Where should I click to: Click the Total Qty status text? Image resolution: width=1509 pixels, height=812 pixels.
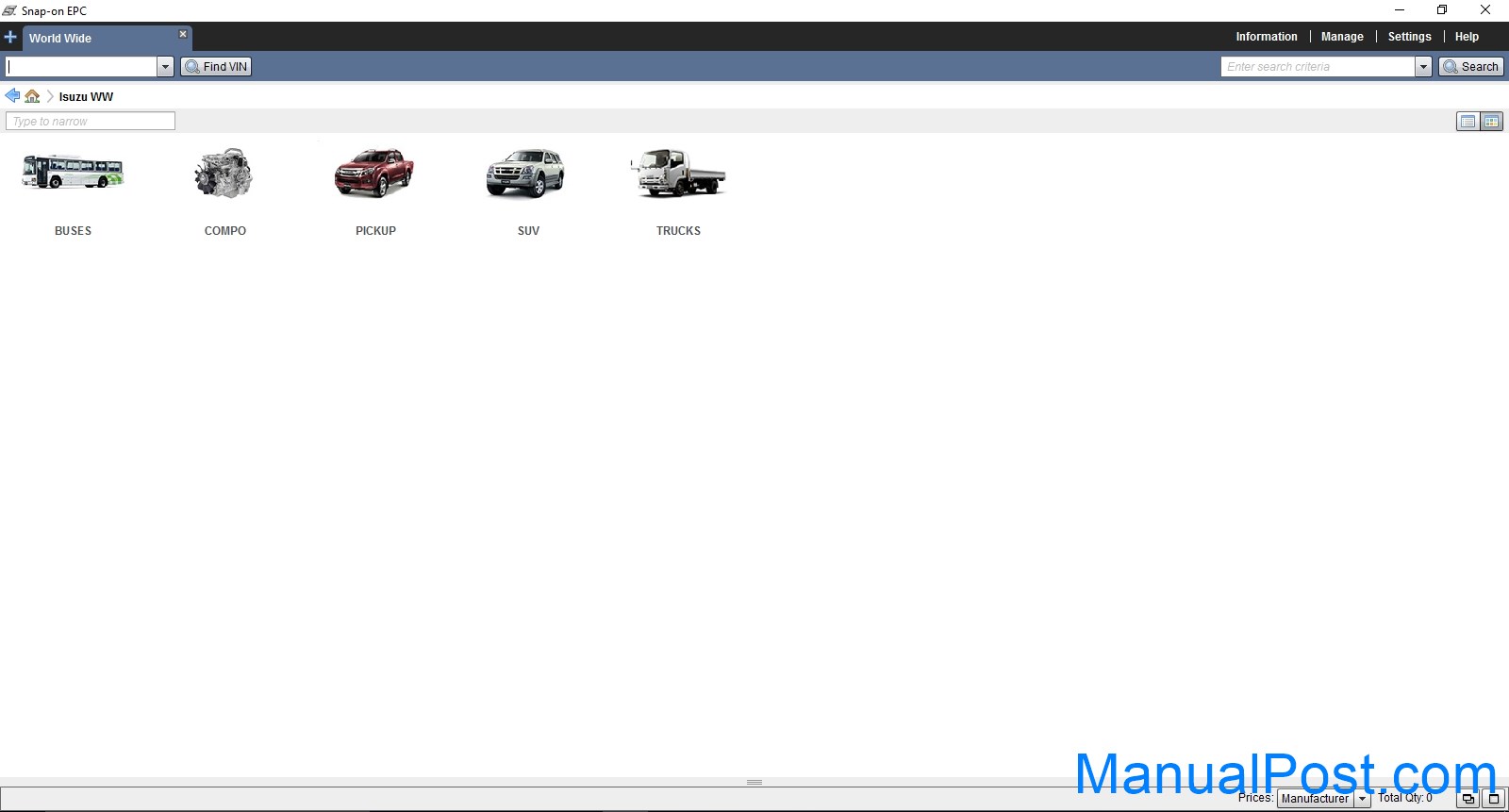coord(1405,798)
